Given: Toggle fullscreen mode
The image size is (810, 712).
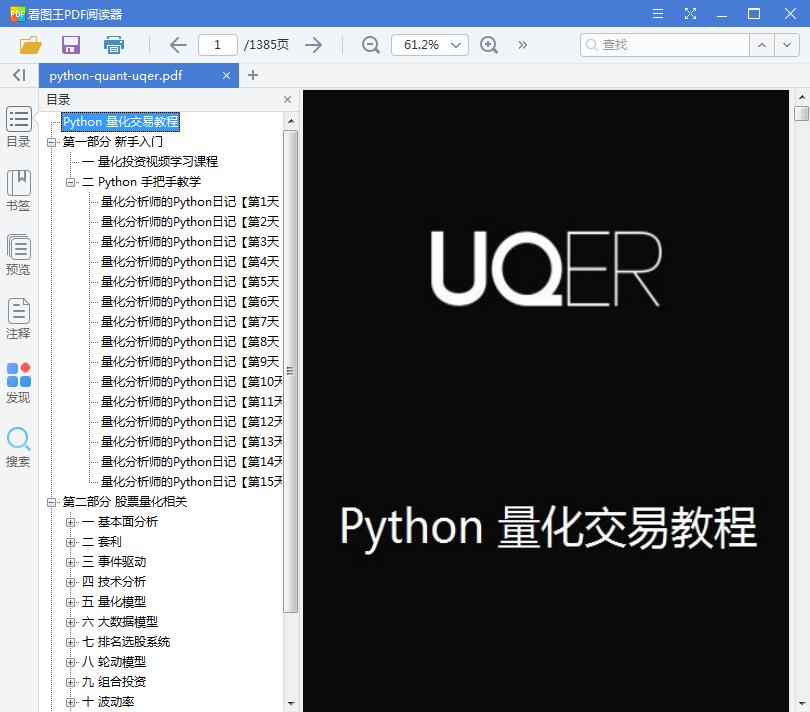Looking at the screenshot, I should point(691,14).
